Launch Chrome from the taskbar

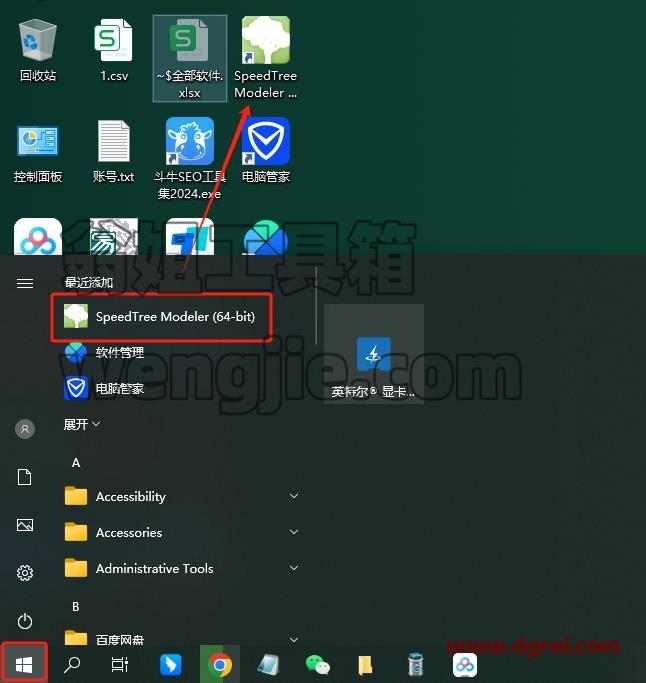pos(220,665)
